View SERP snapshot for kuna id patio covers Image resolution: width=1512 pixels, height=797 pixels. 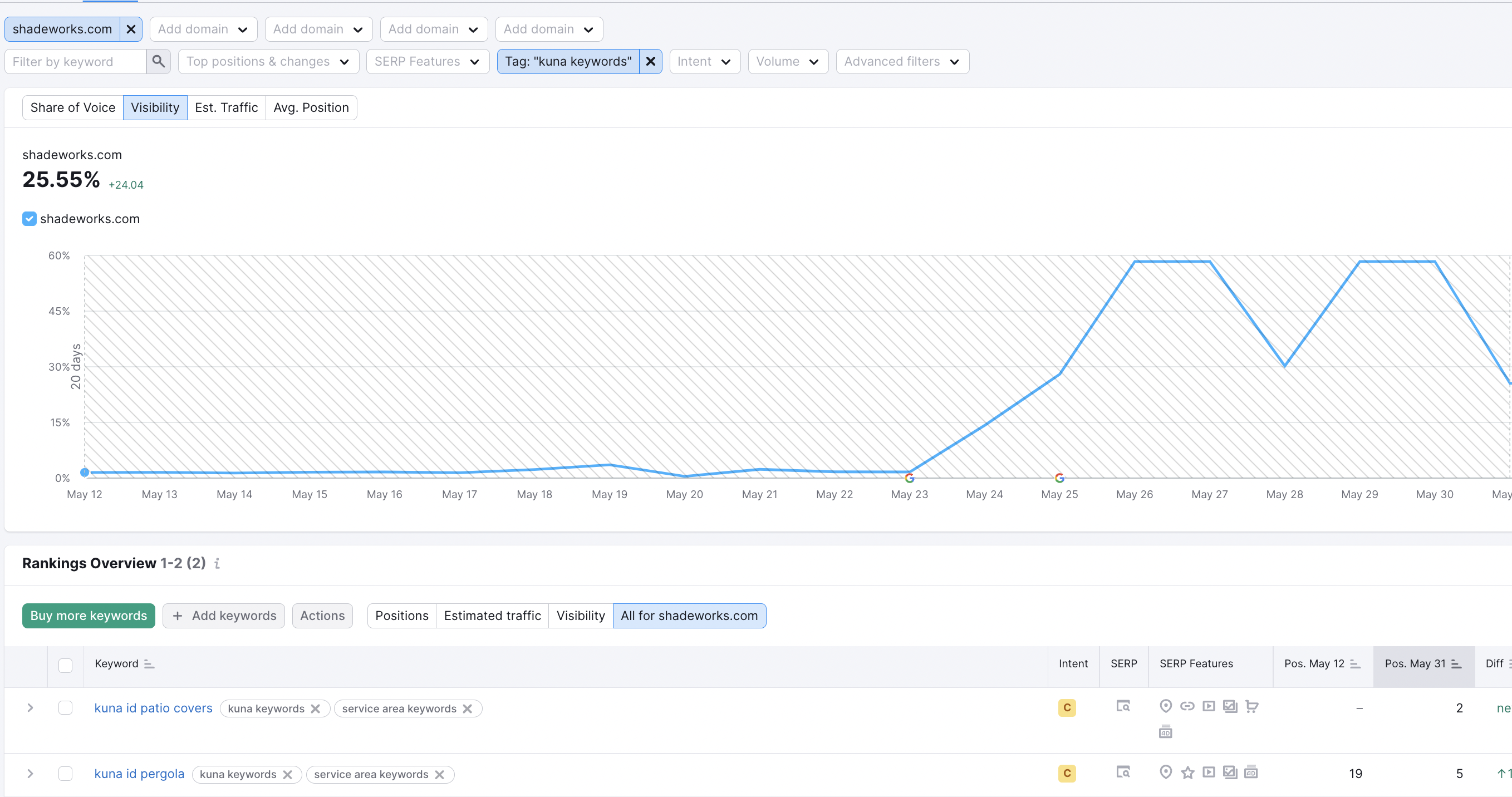(1123, 706)
